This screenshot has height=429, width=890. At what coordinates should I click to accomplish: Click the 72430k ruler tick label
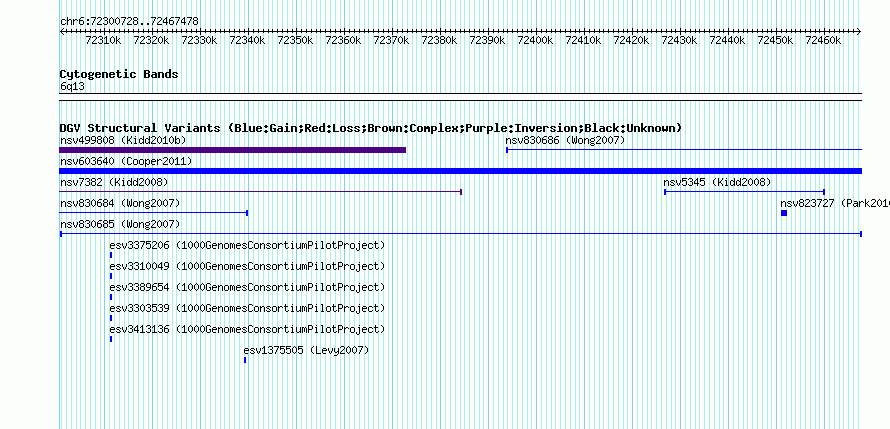tap(679, 40)
